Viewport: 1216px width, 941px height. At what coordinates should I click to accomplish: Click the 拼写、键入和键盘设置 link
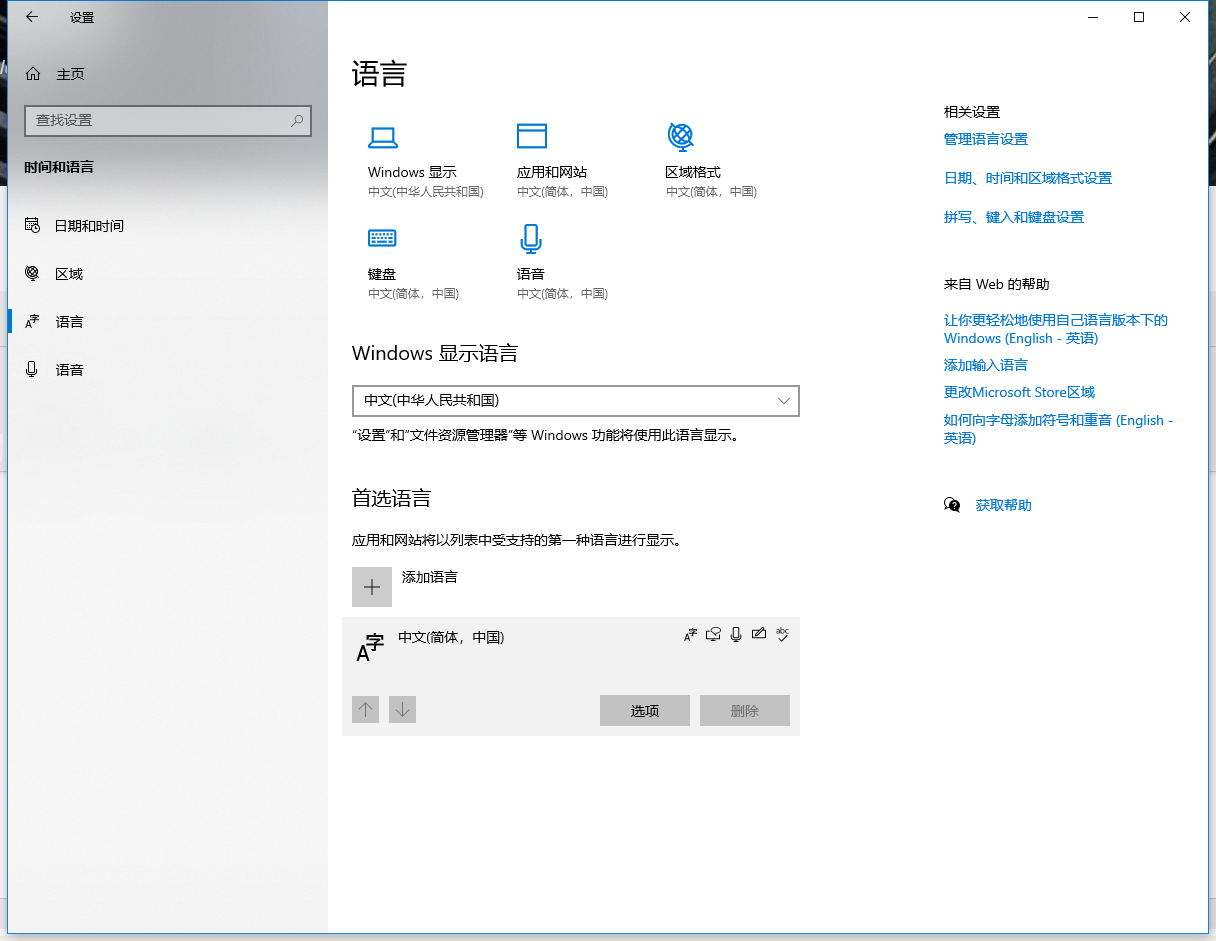point(1013,217)
